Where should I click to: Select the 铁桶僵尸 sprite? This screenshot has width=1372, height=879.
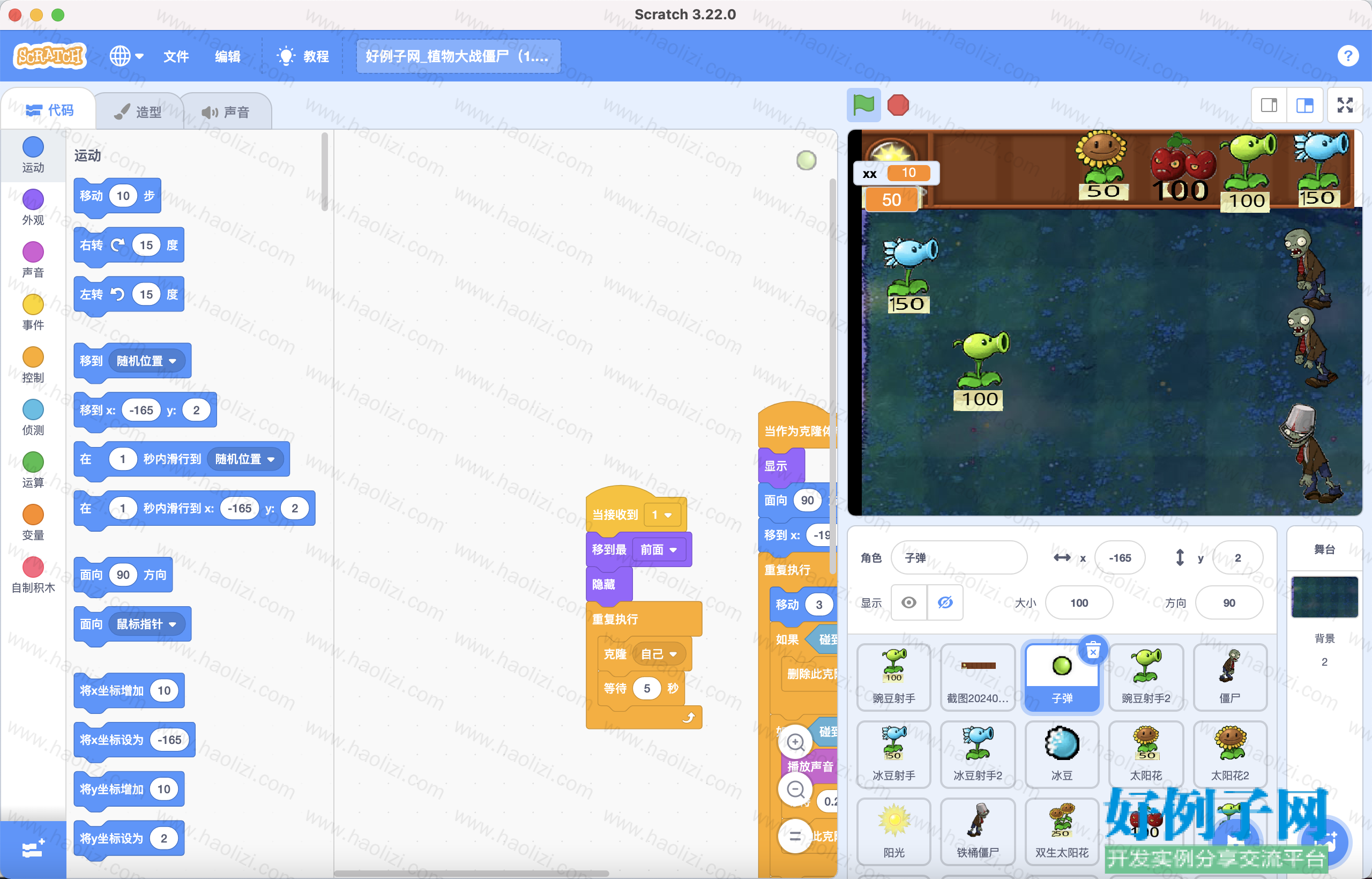pyautogui.click(x=978, y=832)
